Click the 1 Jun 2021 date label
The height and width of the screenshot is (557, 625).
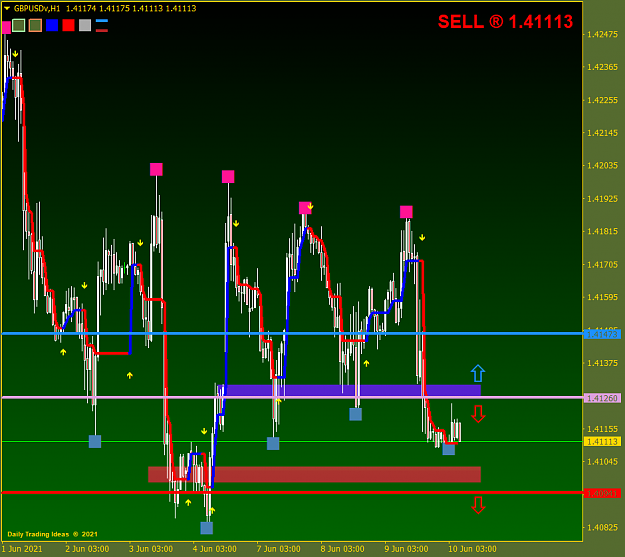[22, 549]
